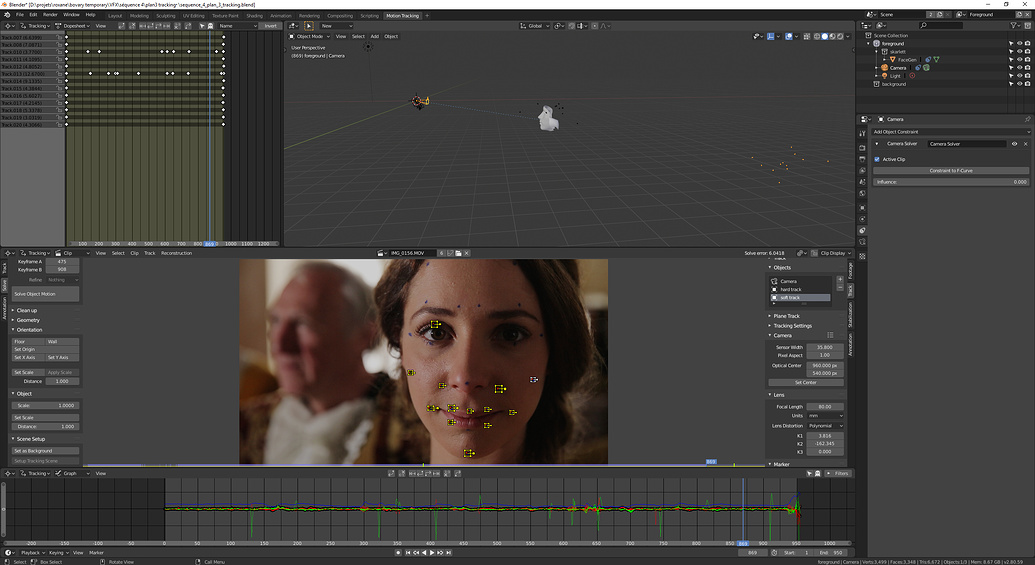This screenshot has width=1035, height=565.
Task: Click the Set Origin button
Action: (46, 349)
